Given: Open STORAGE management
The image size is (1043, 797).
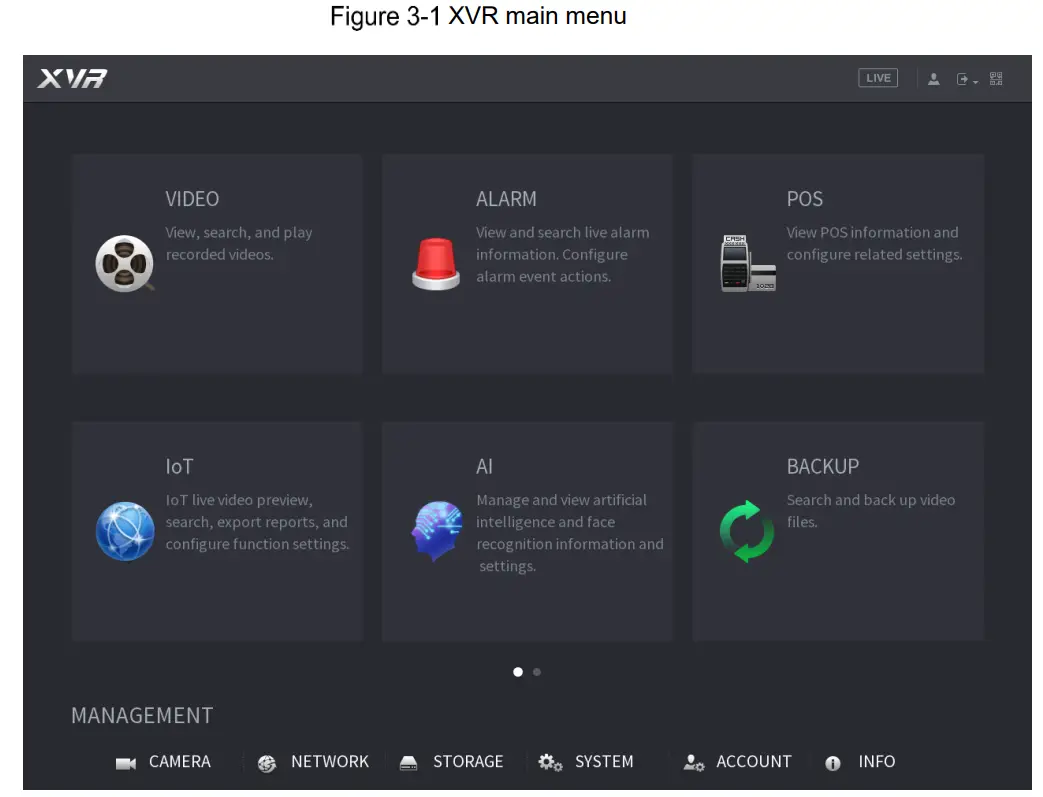Looking at the screenshot, I should point(468,762).
